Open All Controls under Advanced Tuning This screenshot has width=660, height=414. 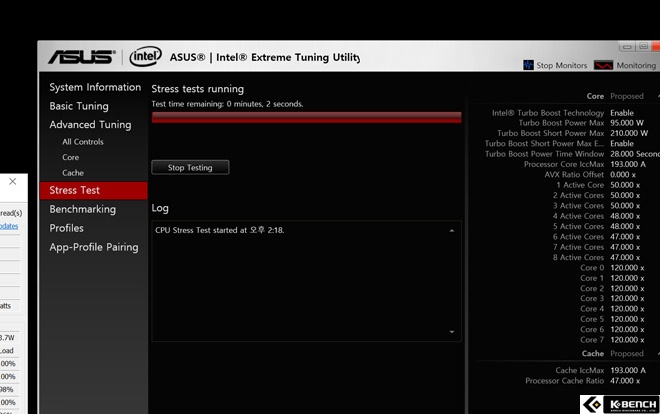pos(82,142)
